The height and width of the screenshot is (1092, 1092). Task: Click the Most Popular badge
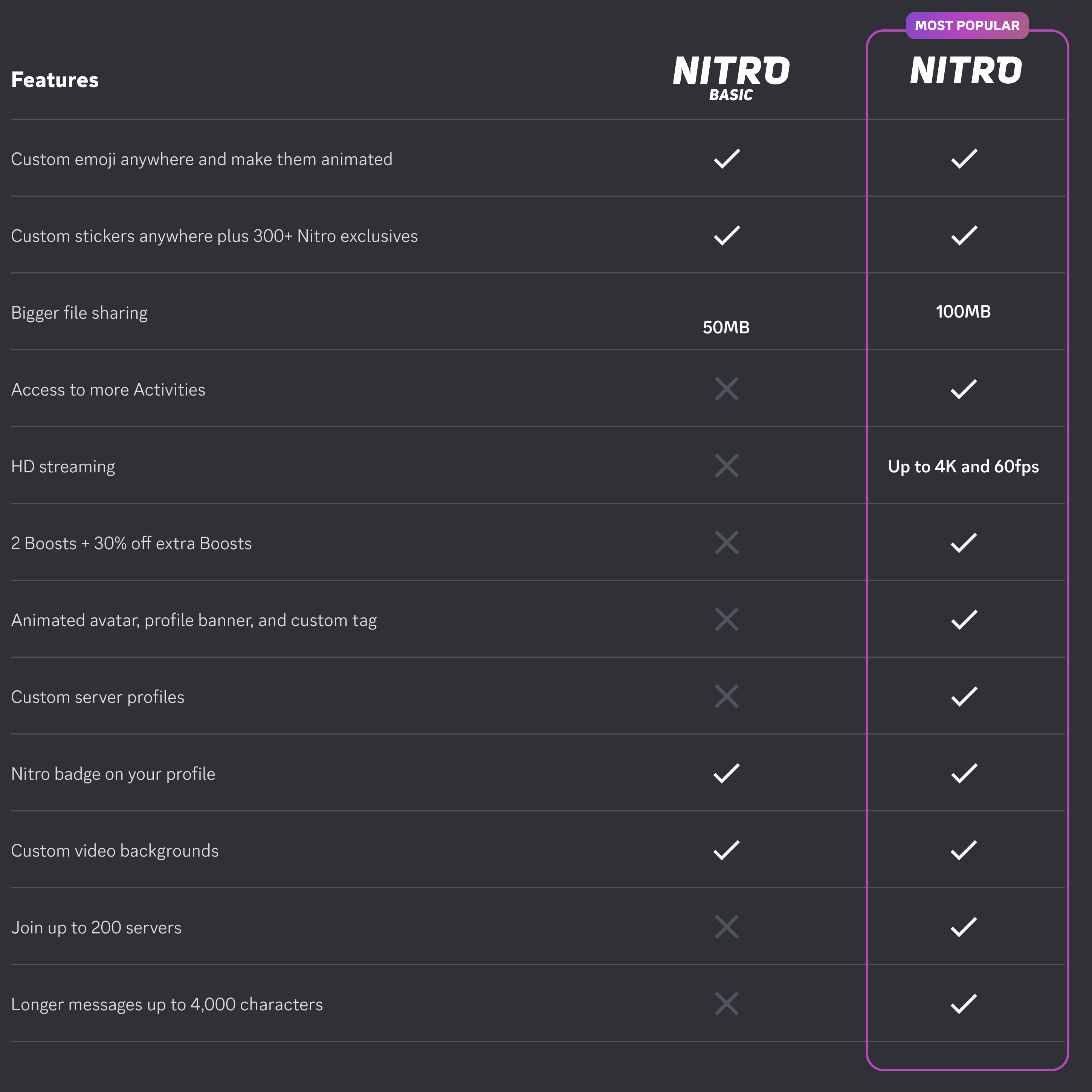967,26
